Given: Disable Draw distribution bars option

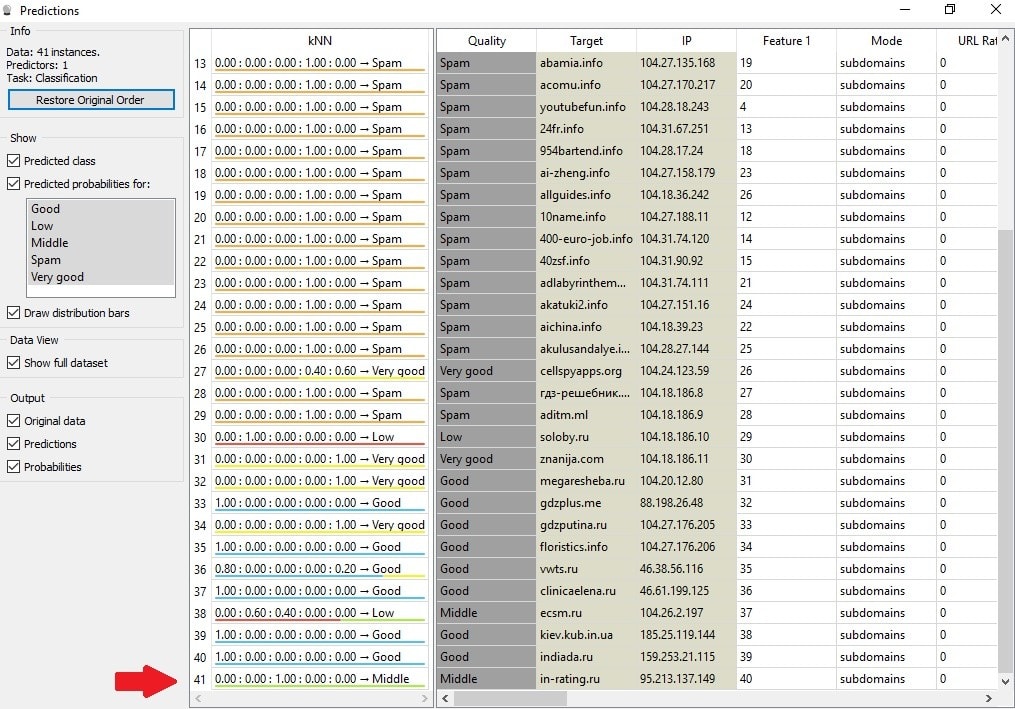Looking at the screenshot, I should coord(14,313).
